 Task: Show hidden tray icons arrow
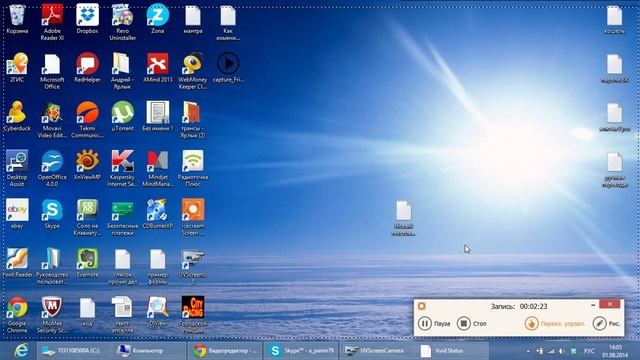[x=528, y=351]
